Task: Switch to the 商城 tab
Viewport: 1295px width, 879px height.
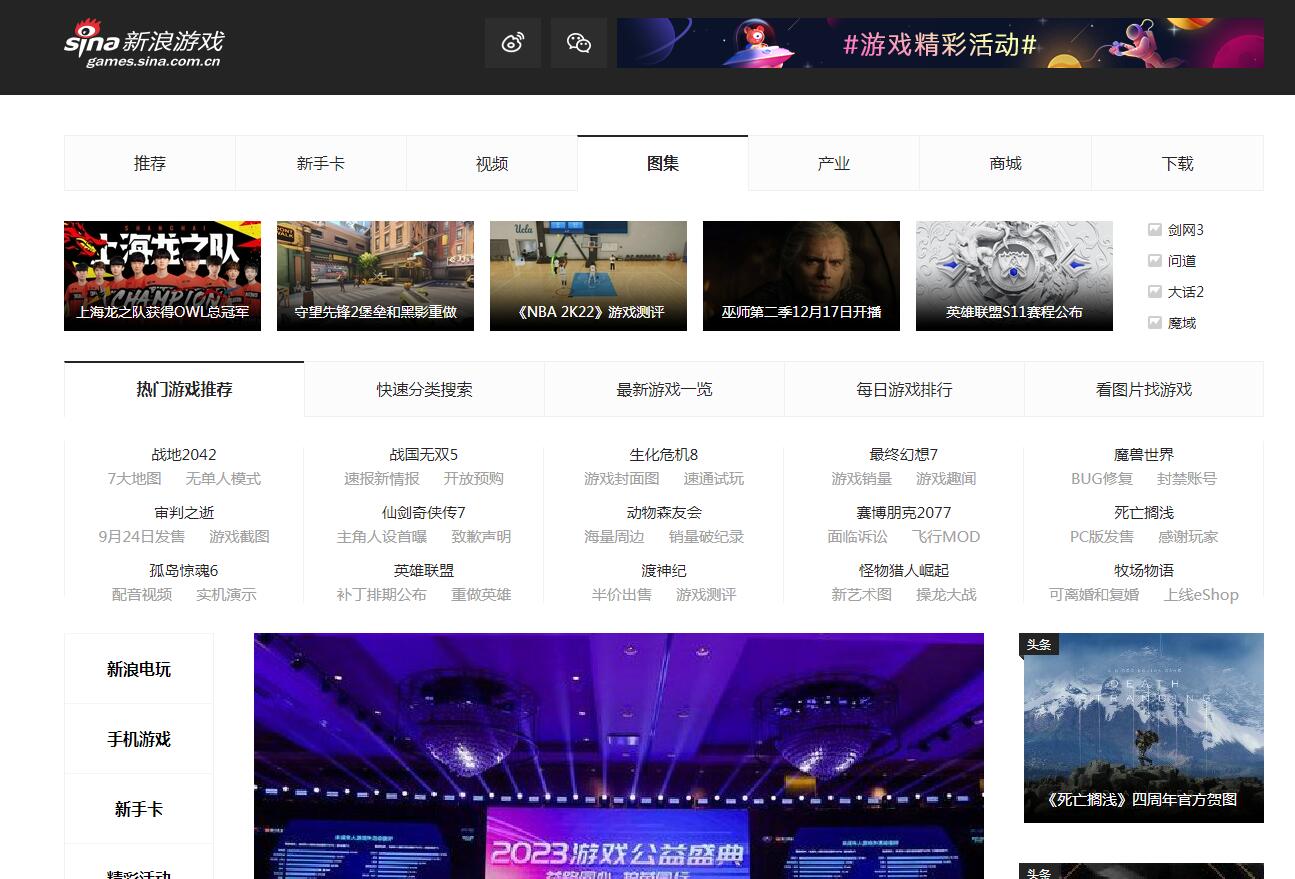Action: [x=1005, y=163]
